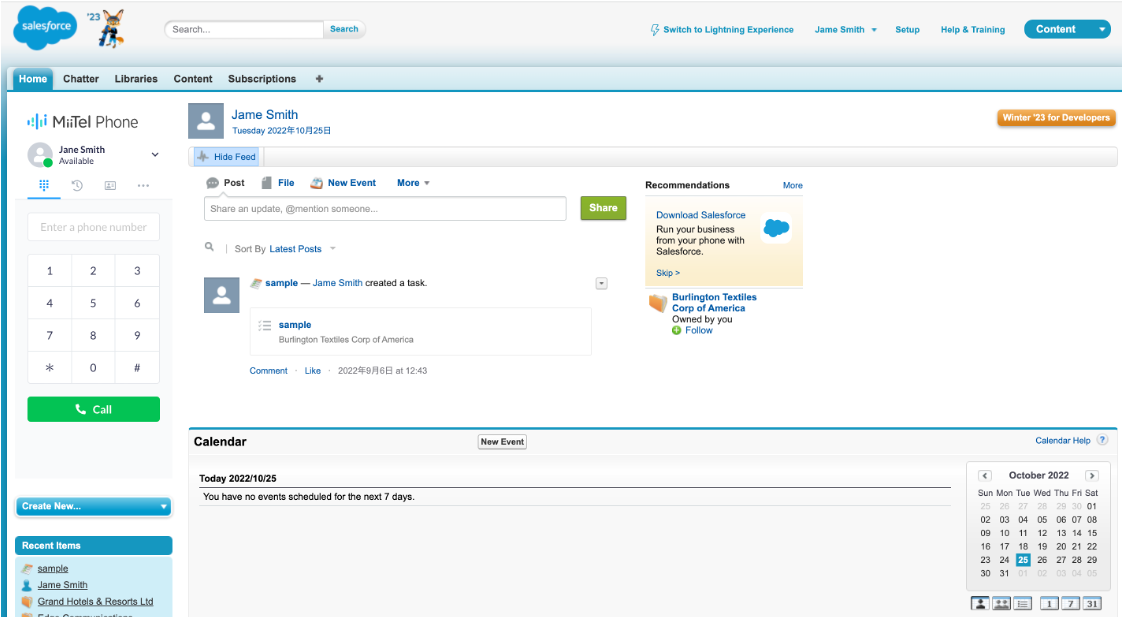
Task: Hide the Chatter feed
Action: (227, 157)
